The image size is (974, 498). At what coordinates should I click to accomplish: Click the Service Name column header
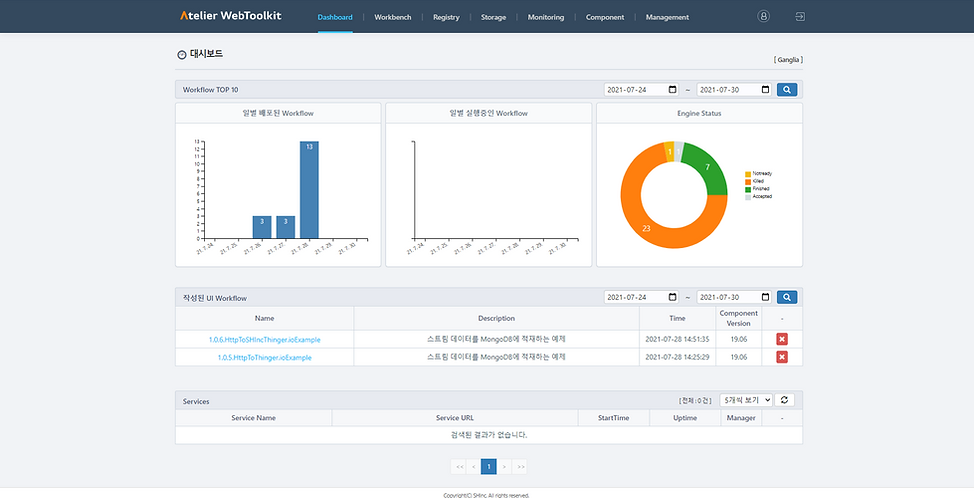pos(253,418)
